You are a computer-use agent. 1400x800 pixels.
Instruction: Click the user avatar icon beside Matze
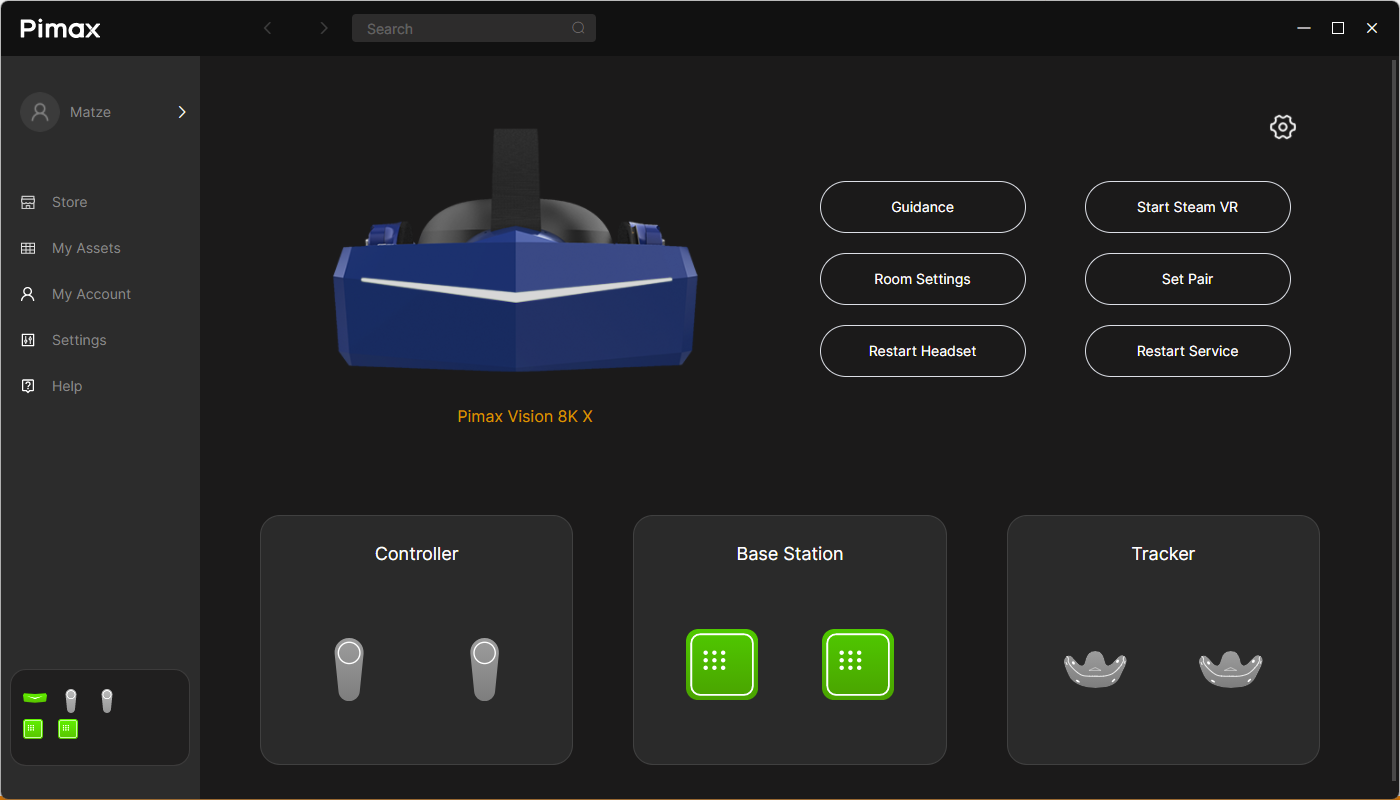tap(40, 112)
